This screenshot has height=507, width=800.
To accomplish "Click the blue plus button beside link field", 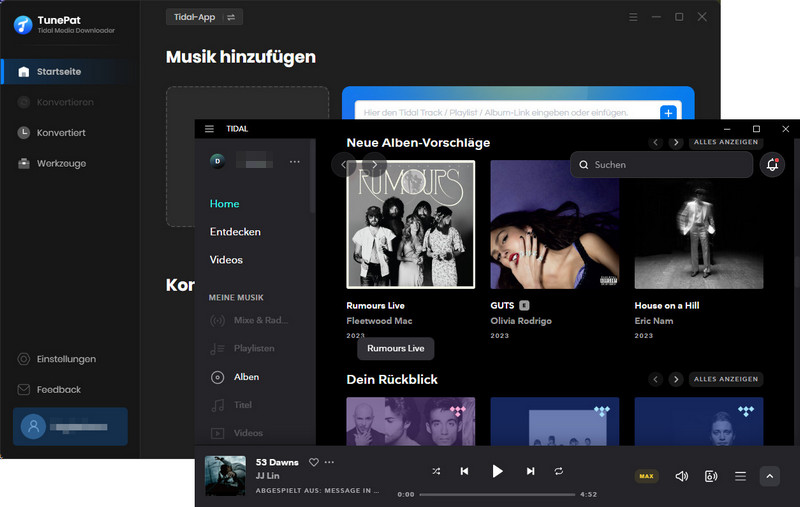I will pos(668,113).
